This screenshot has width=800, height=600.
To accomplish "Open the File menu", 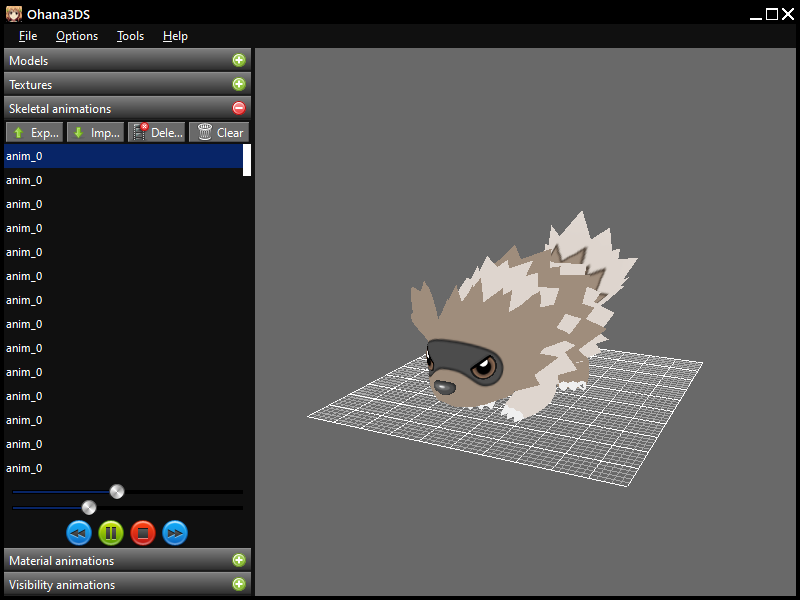I will (28, 36).
